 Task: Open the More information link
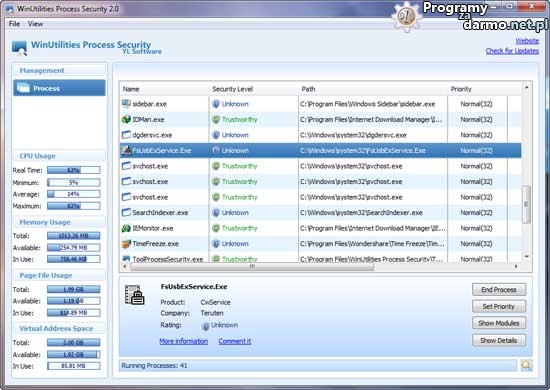tap(183, 341)
